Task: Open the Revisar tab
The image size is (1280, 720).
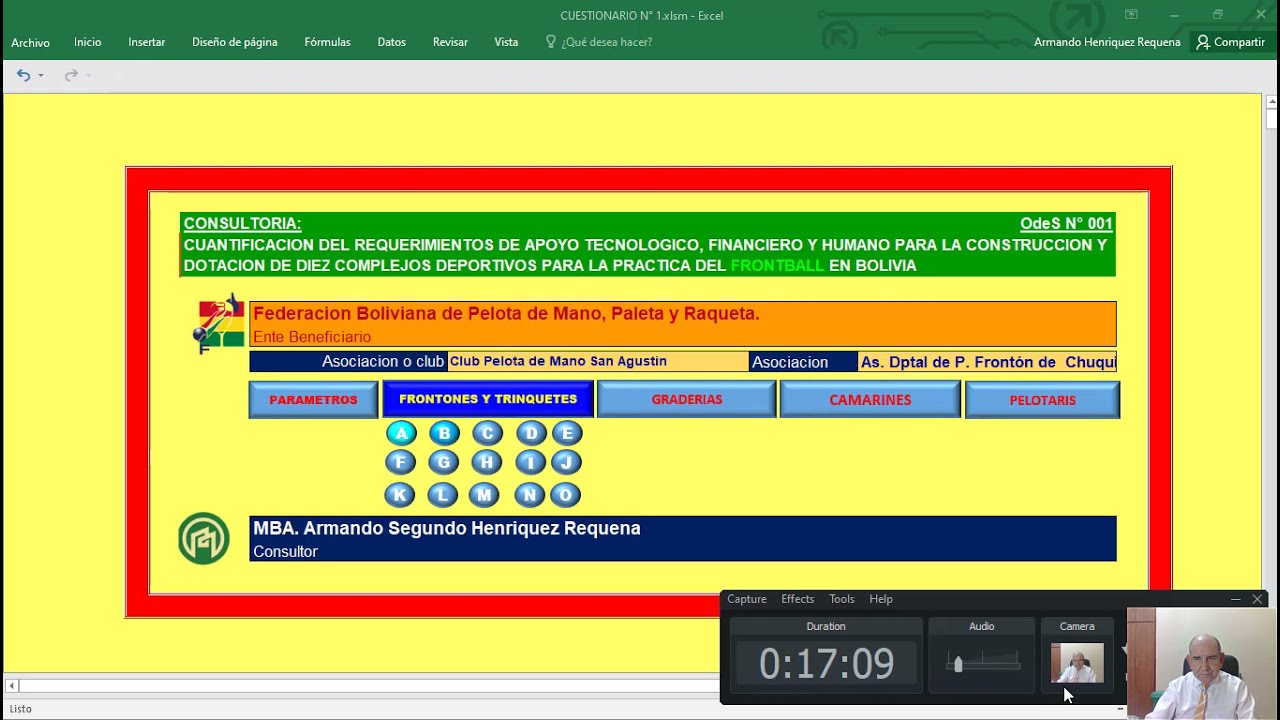Action: tap(450, 42)
